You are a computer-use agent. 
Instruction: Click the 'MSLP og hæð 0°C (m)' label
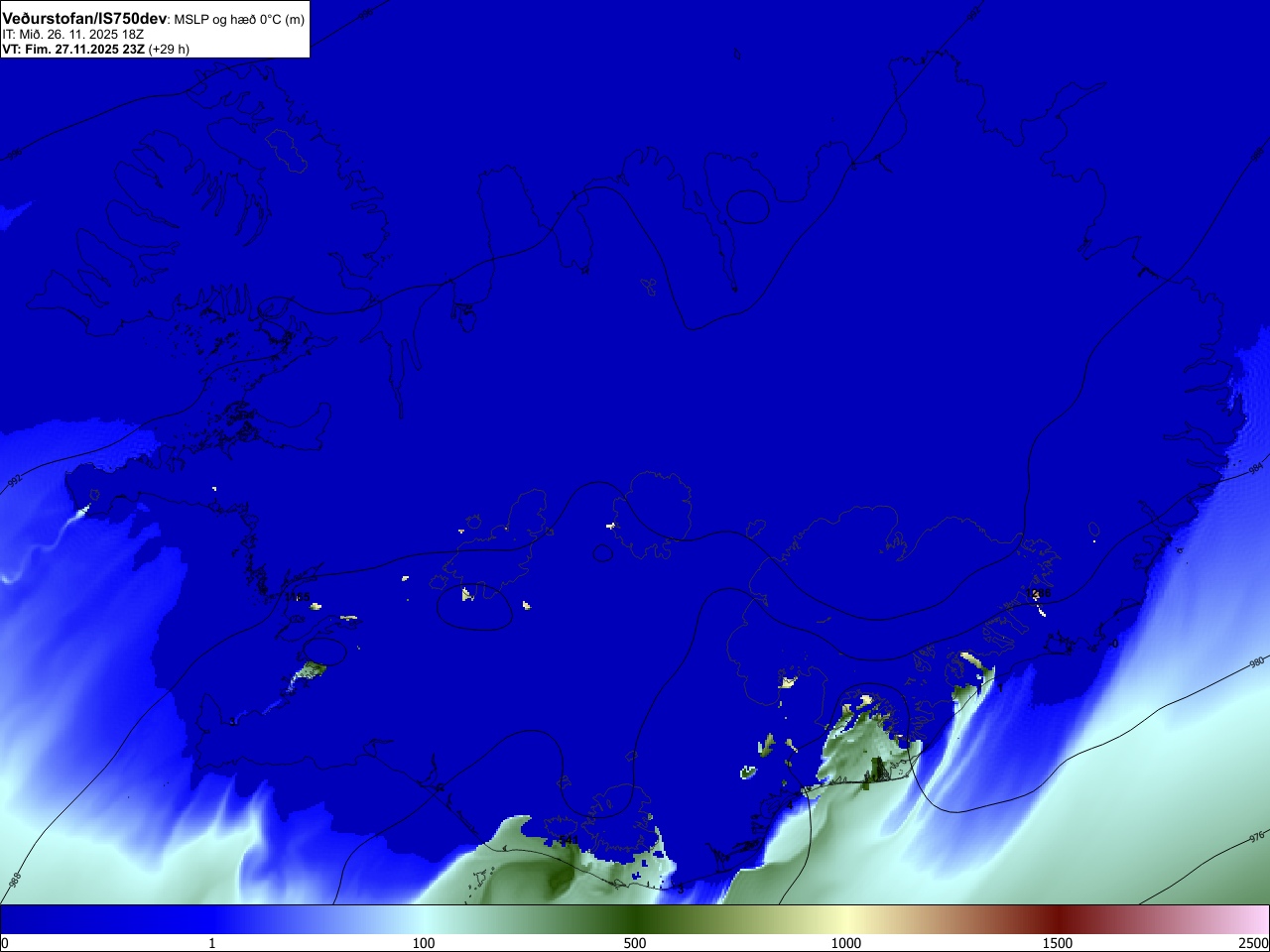pos(239,20)
